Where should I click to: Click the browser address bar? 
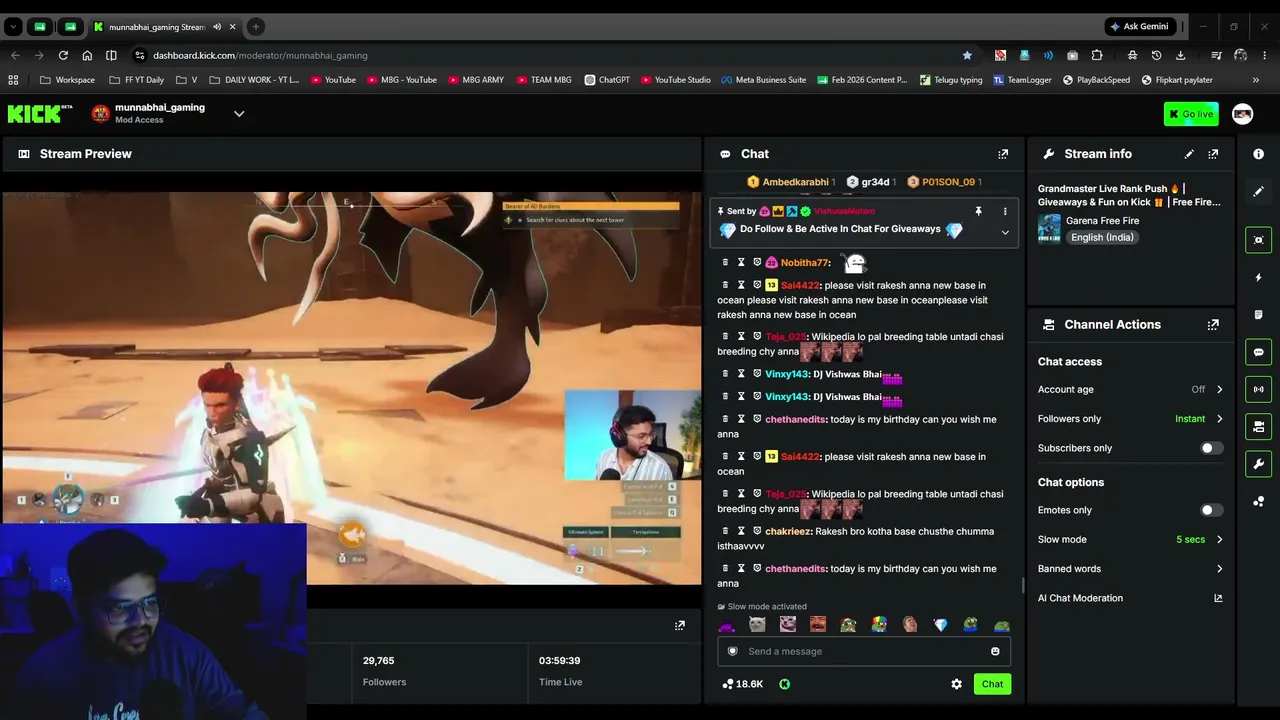tap(545, 55)
